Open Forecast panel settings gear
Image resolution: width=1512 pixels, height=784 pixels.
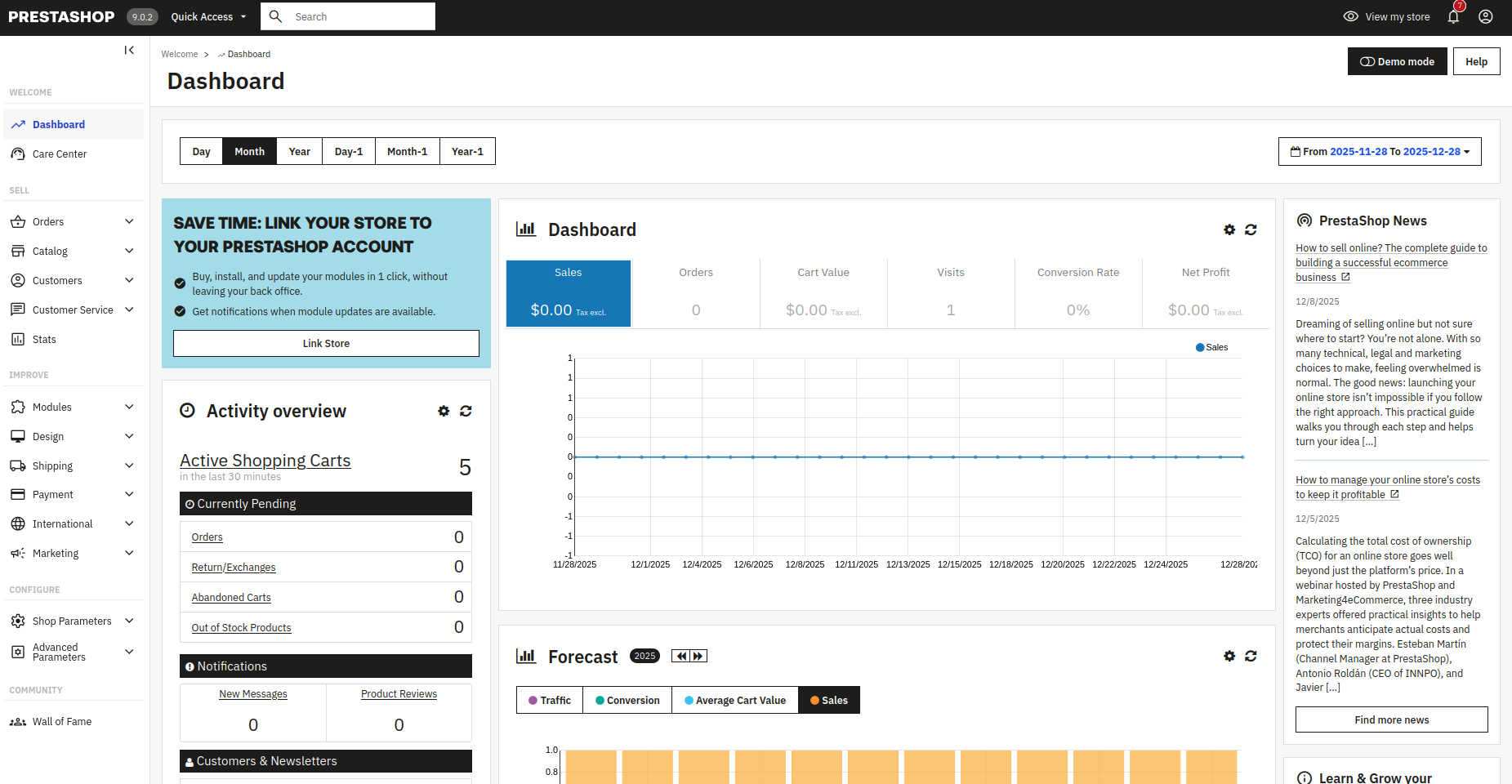tap(1229, 657)
